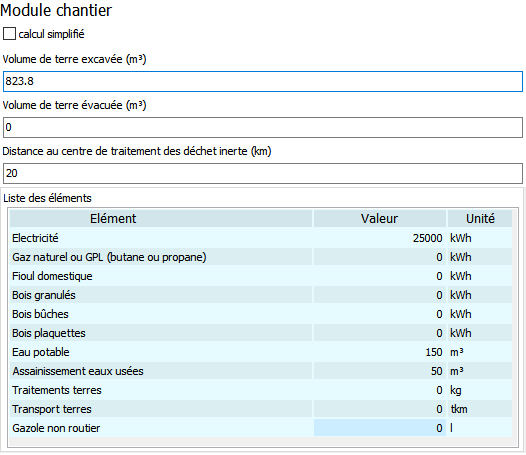Screen dimensions: 526x455
Task: Click the Bois bûches value cell
Action: tap(380, 314)
